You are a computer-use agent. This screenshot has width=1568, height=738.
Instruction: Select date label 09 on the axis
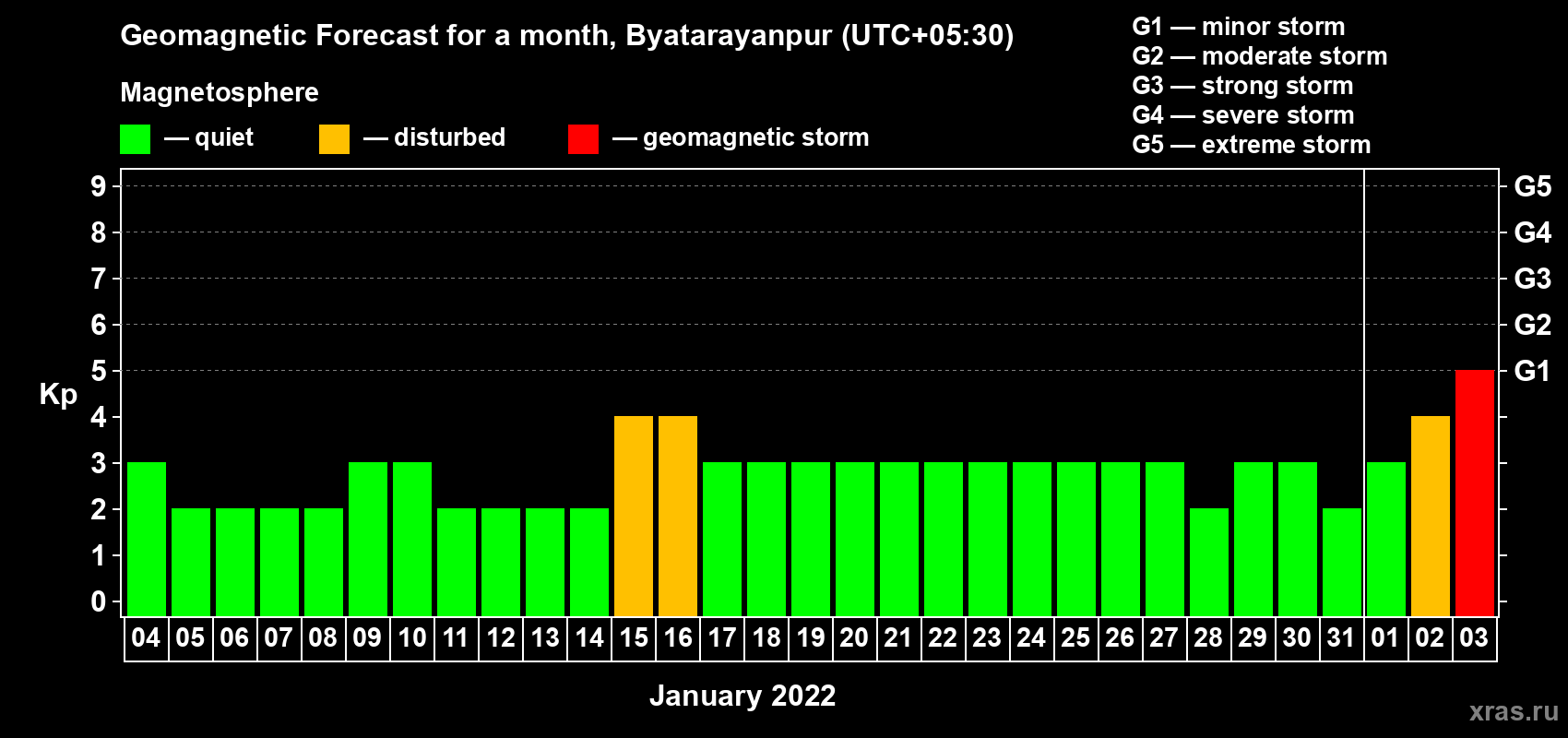pos(367,638)
